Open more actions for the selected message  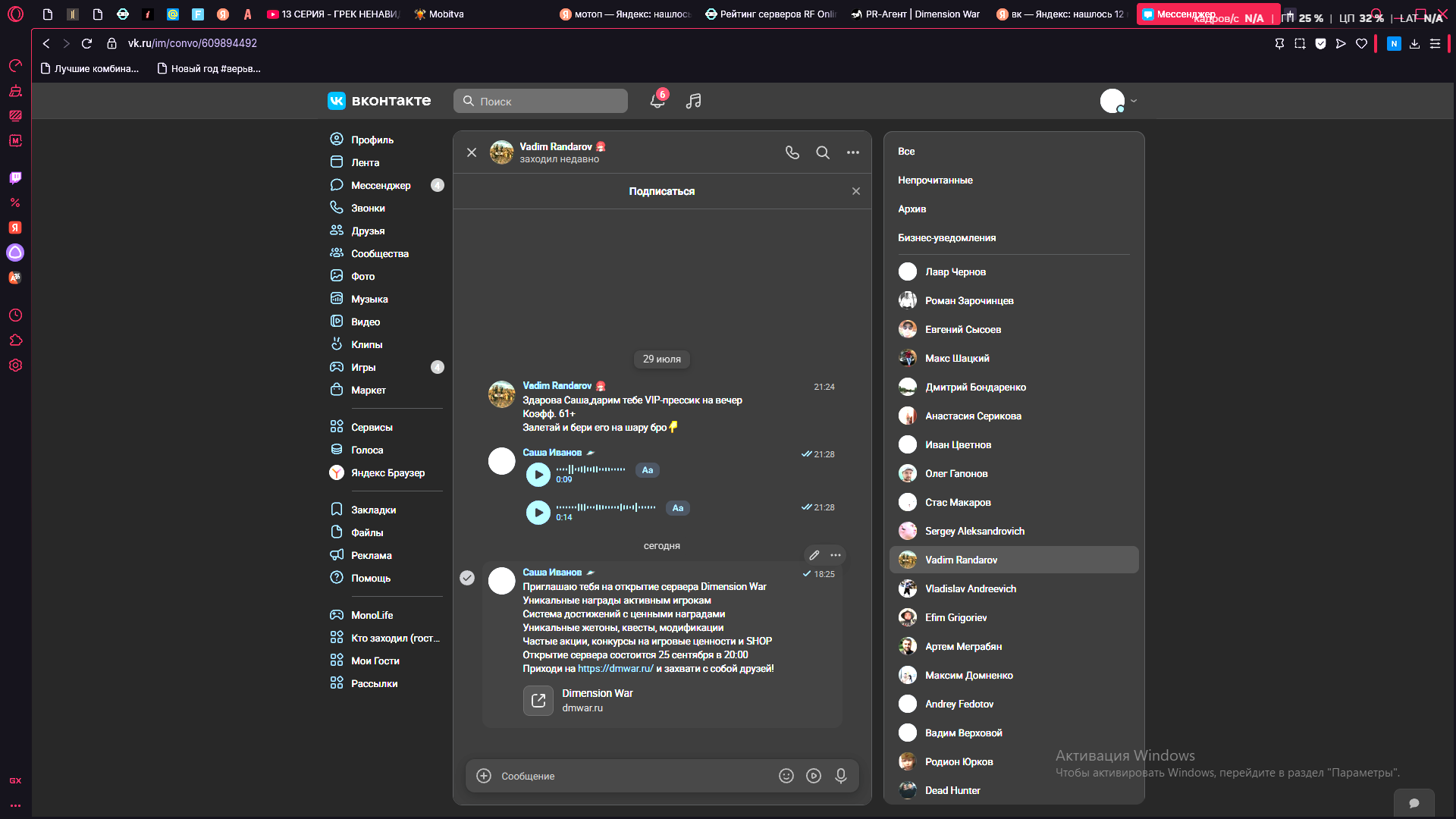pos(836,555)
